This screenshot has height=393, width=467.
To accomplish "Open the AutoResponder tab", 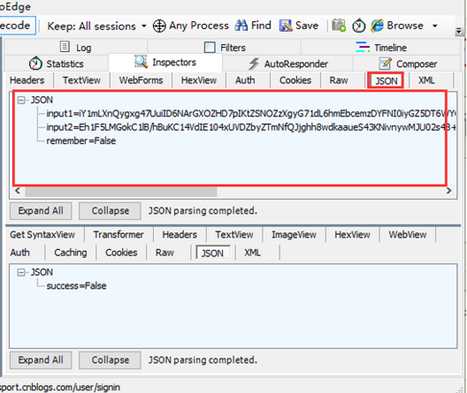I will pyautogui.click(x=288, y=64).
